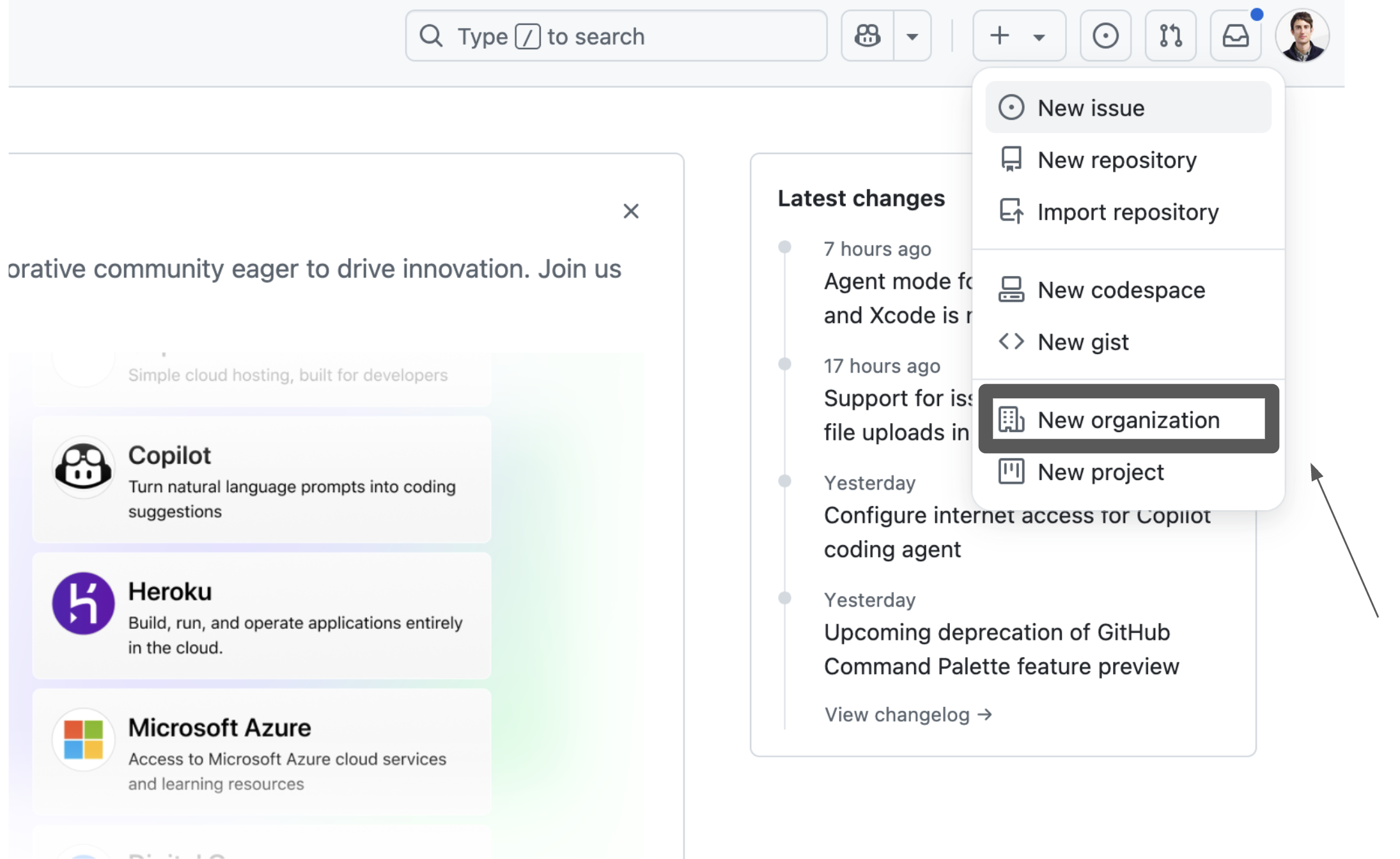
Task: Select New organization menu item
Action: (x=1128, y=420)
